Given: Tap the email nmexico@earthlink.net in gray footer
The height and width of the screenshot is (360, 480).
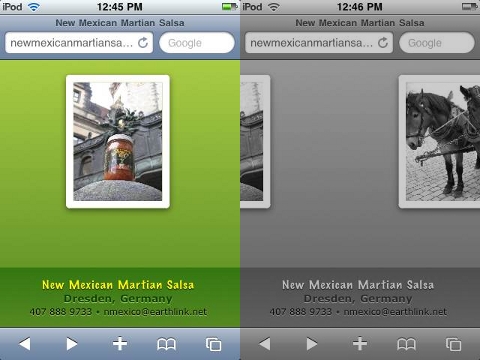Looking at the screenshot, I should click(x=395, y=312).
